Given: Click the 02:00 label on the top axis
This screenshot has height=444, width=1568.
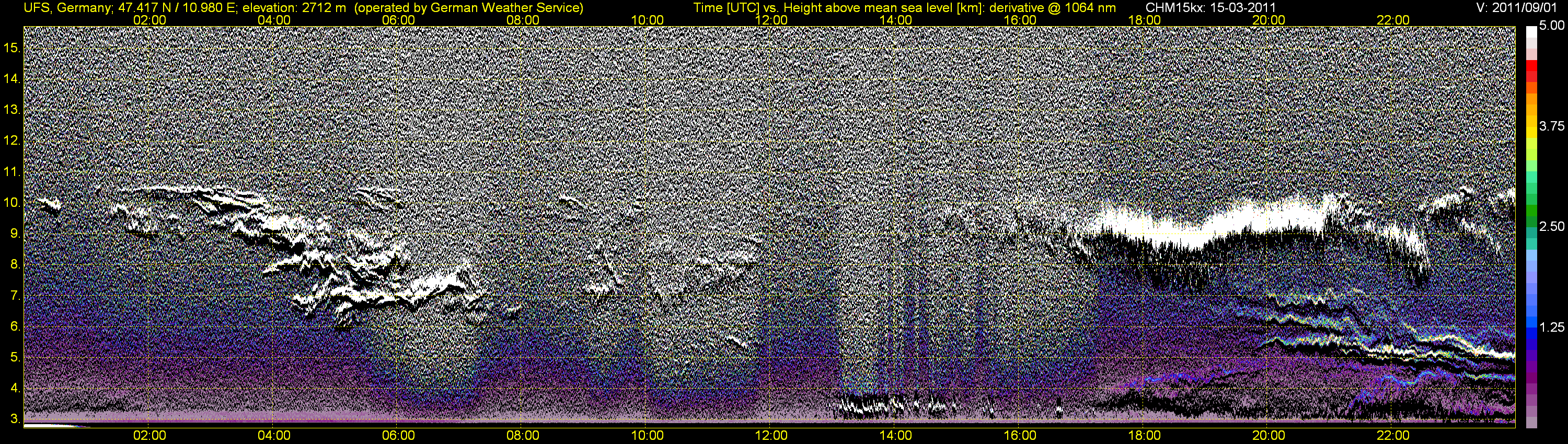Looking at the screenshot, I should [x=149, y=20].
